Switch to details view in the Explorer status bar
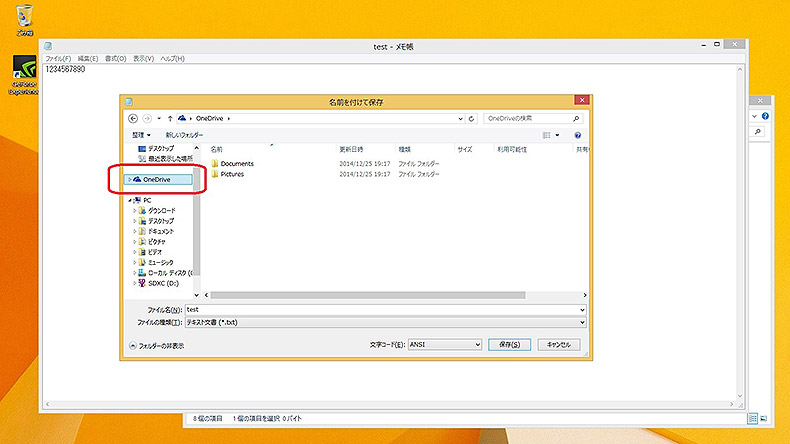 (x=752, y=419)
